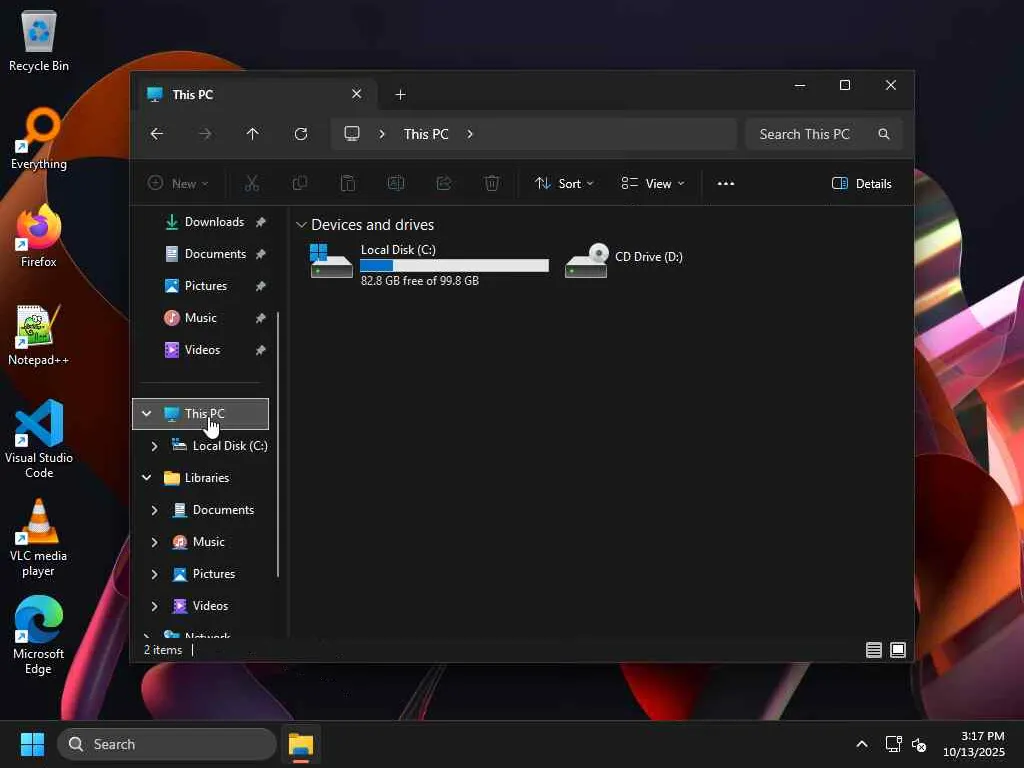Unpin Downloads using its pin icon

tap(261, 222)
